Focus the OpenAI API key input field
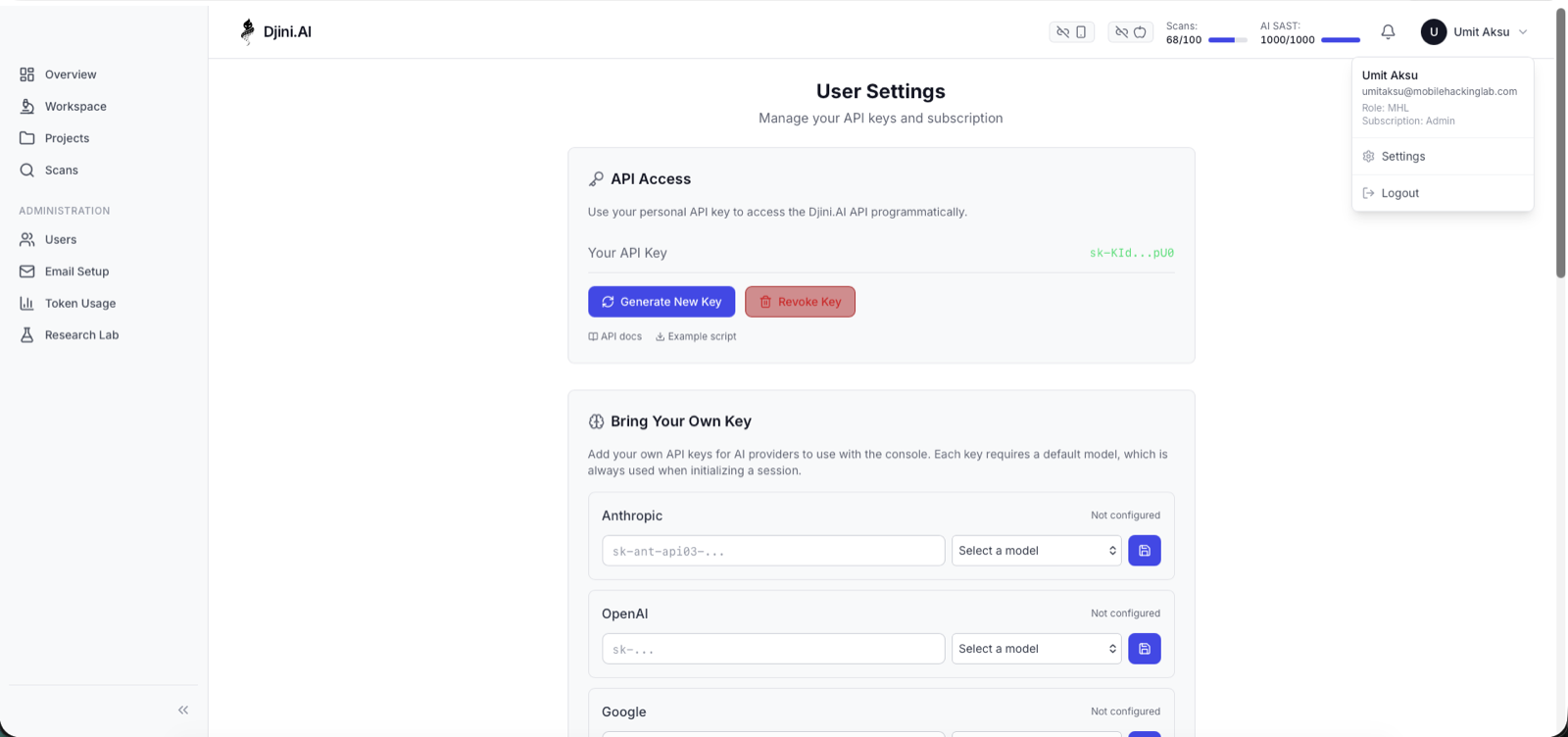This screenshot has height=737, width=1568. click(x=773, y=649)
